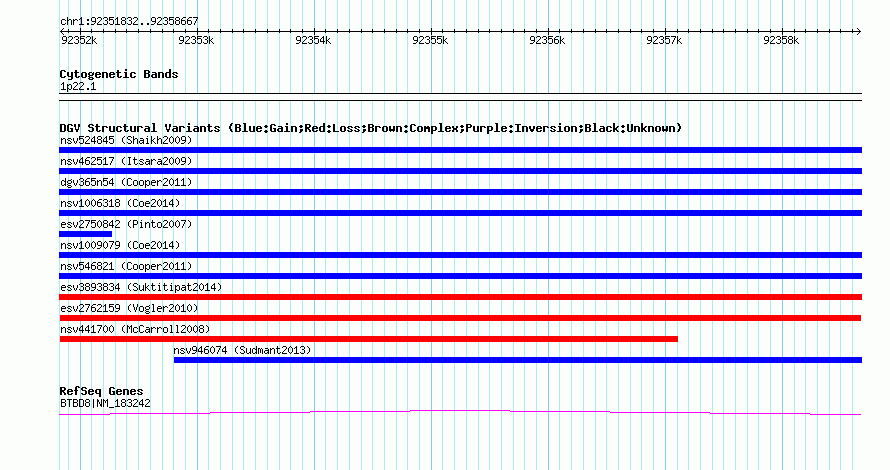Click the dgv365n54 (Cooper2011) label
This screenshot has height=470, width=890.
126,182
